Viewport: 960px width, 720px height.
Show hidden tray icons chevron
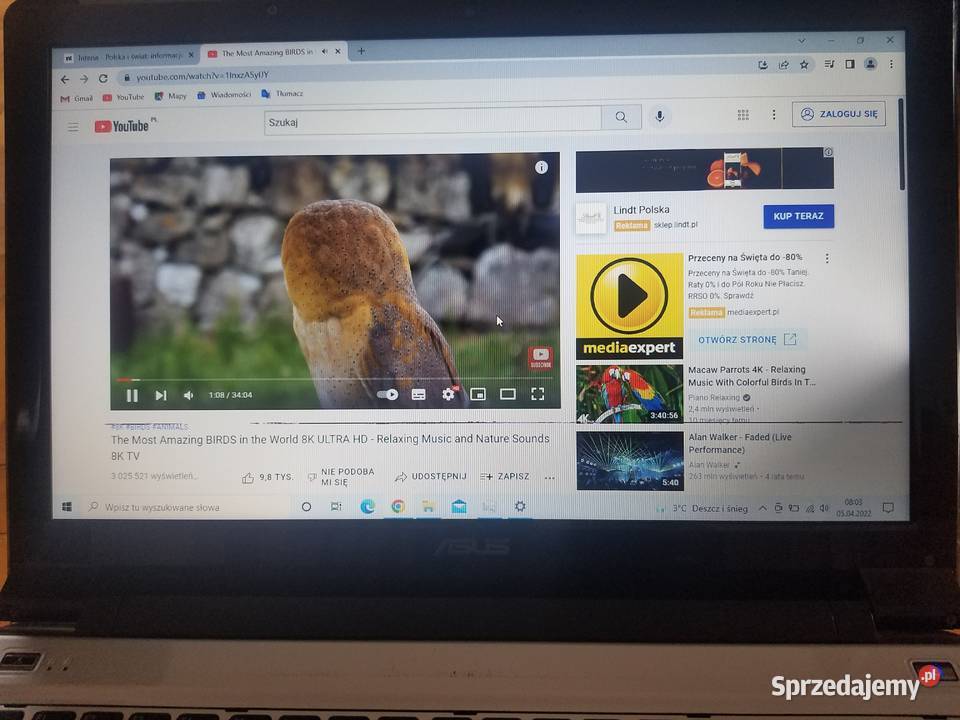tap(762, 508)
